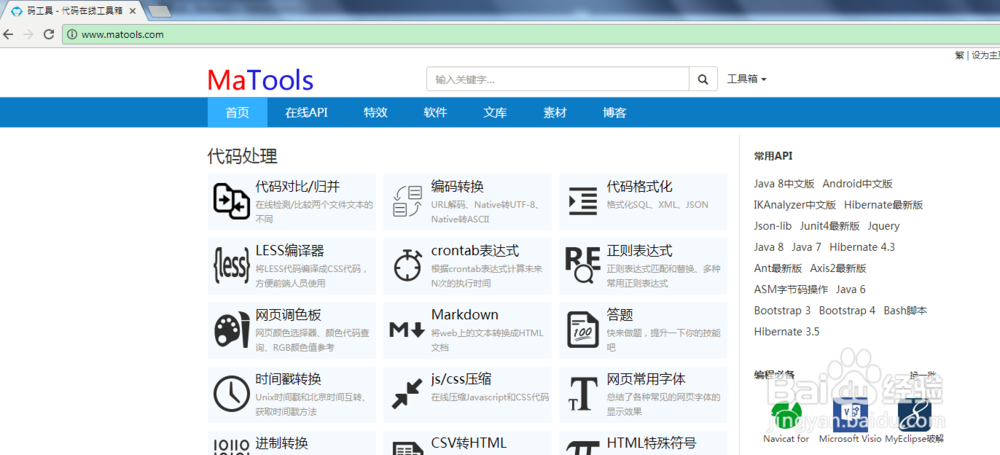Open the CSV转HTML table icon

point(407,449)
